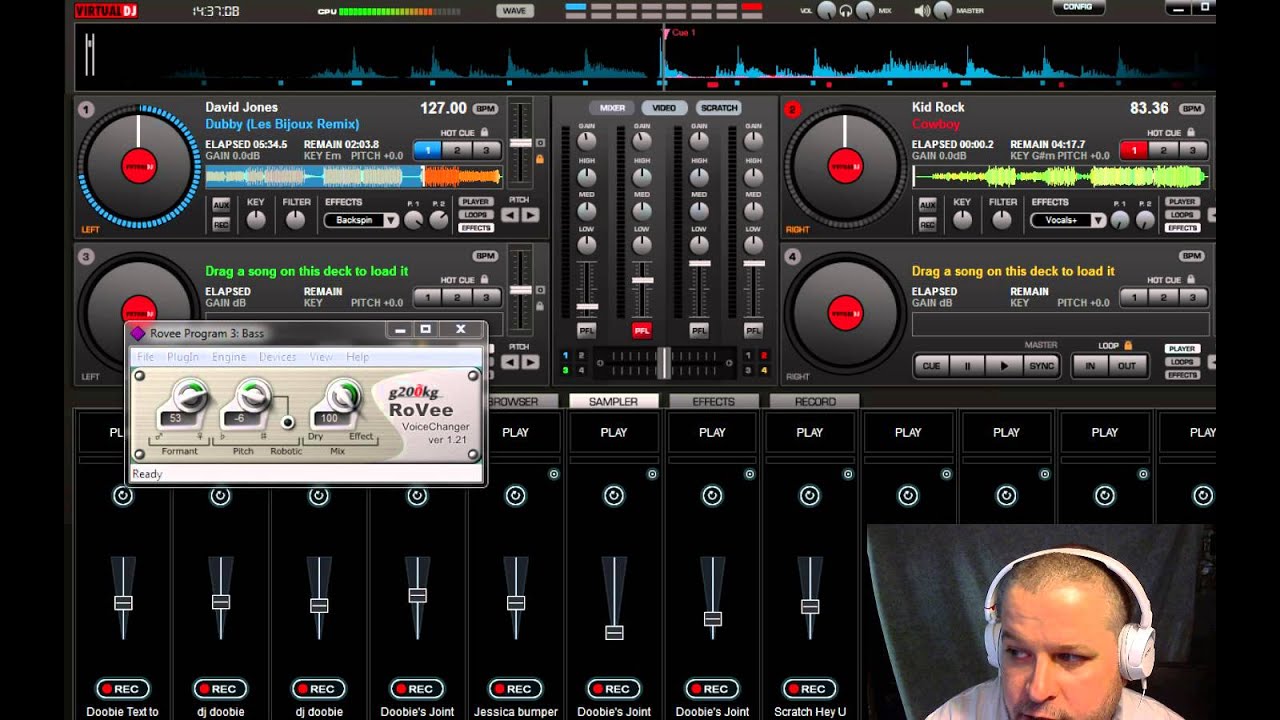Click the Pitch value field showing -6 in Rovee
The image size is (1280, 720).
tap(241, 418)
